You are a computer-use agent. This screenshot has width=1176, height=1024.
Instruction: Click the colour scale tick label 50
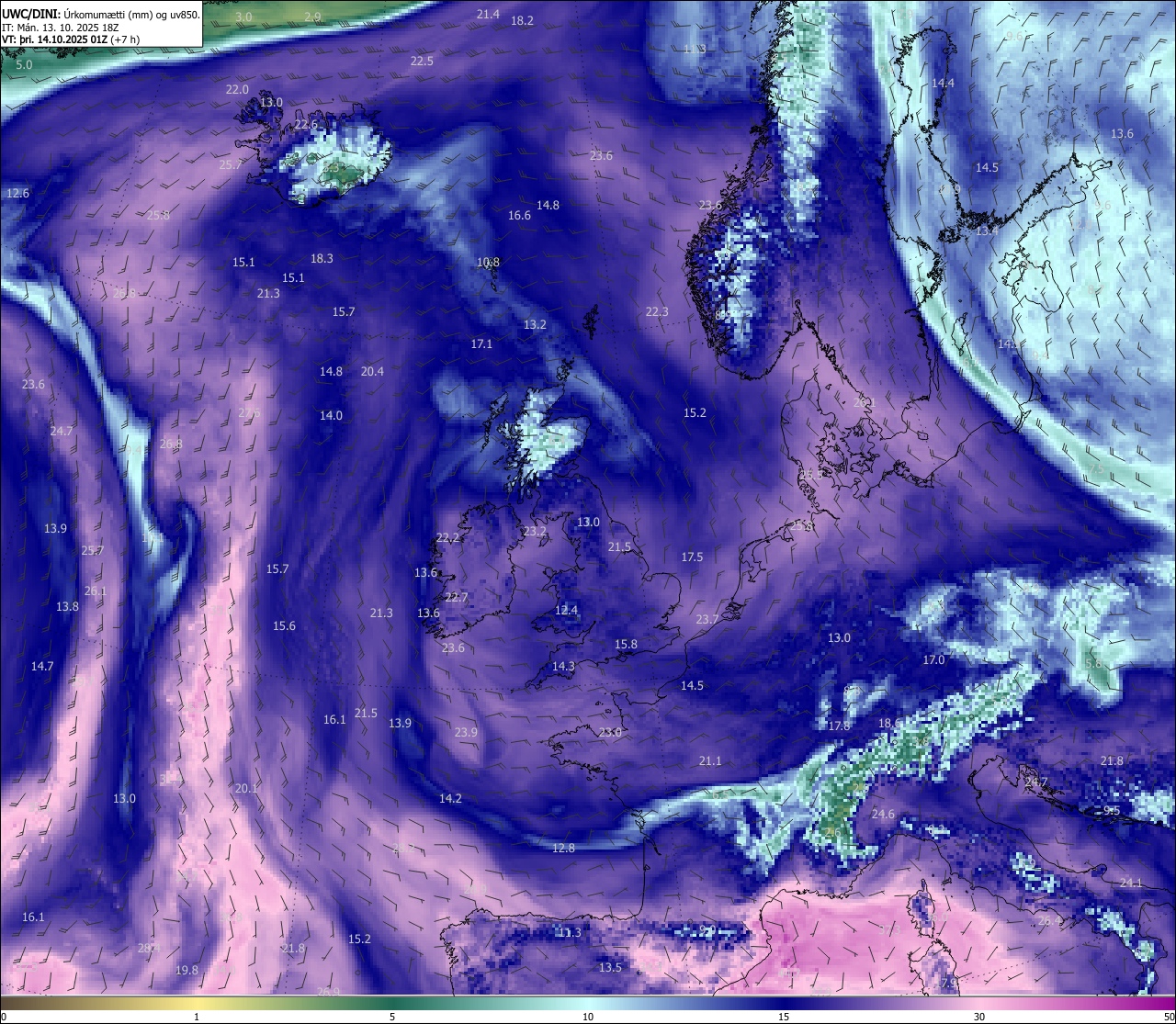[1168, 1017]
